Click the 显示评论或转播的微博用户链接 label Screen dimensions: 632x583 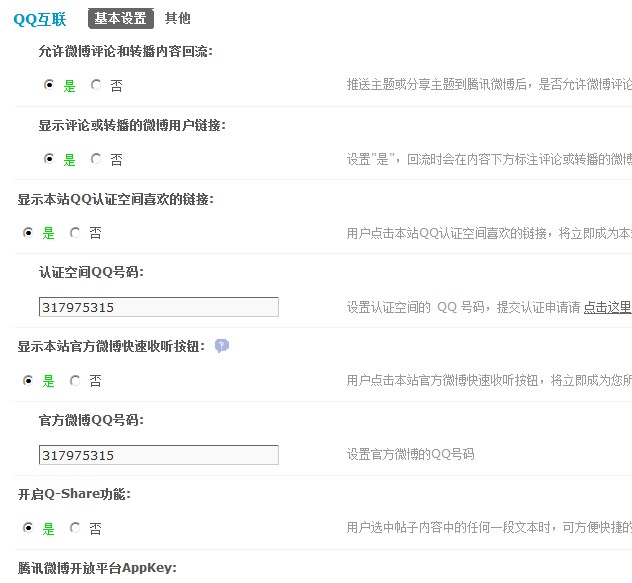coord(132,126)
